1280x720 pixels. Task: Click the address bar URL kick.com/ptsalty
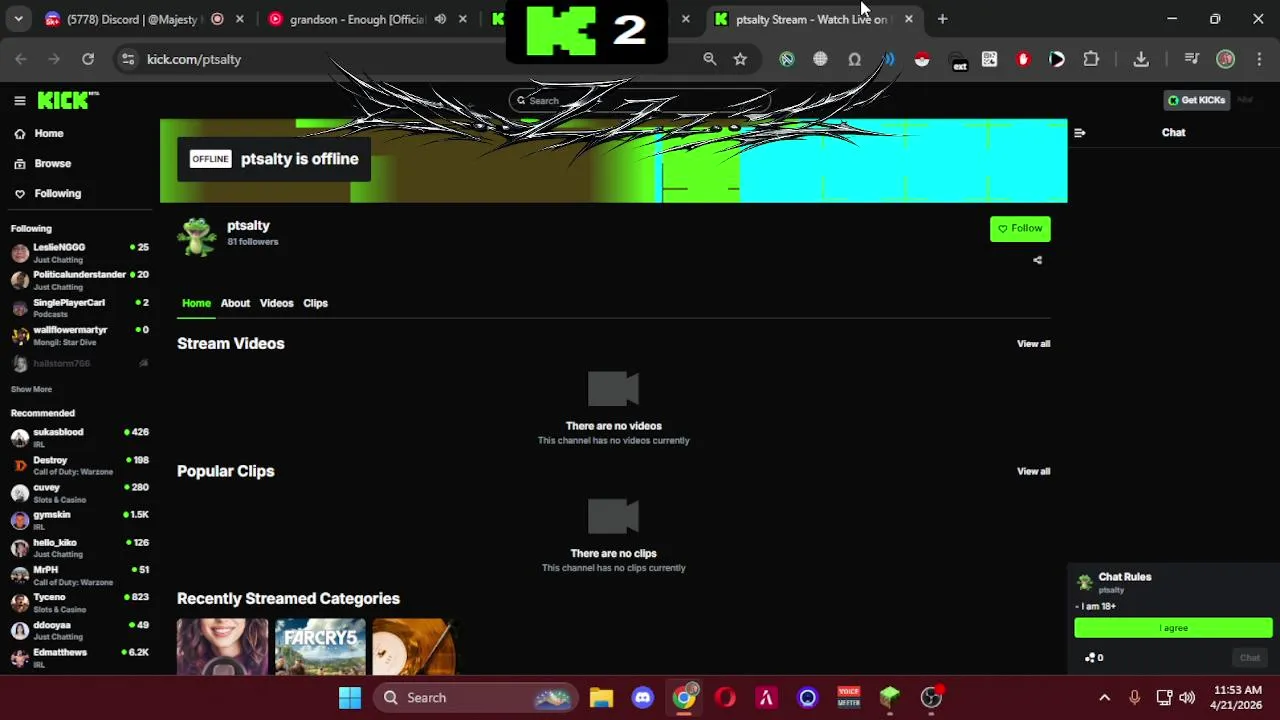pyautogui.click(x=194, y=59)
